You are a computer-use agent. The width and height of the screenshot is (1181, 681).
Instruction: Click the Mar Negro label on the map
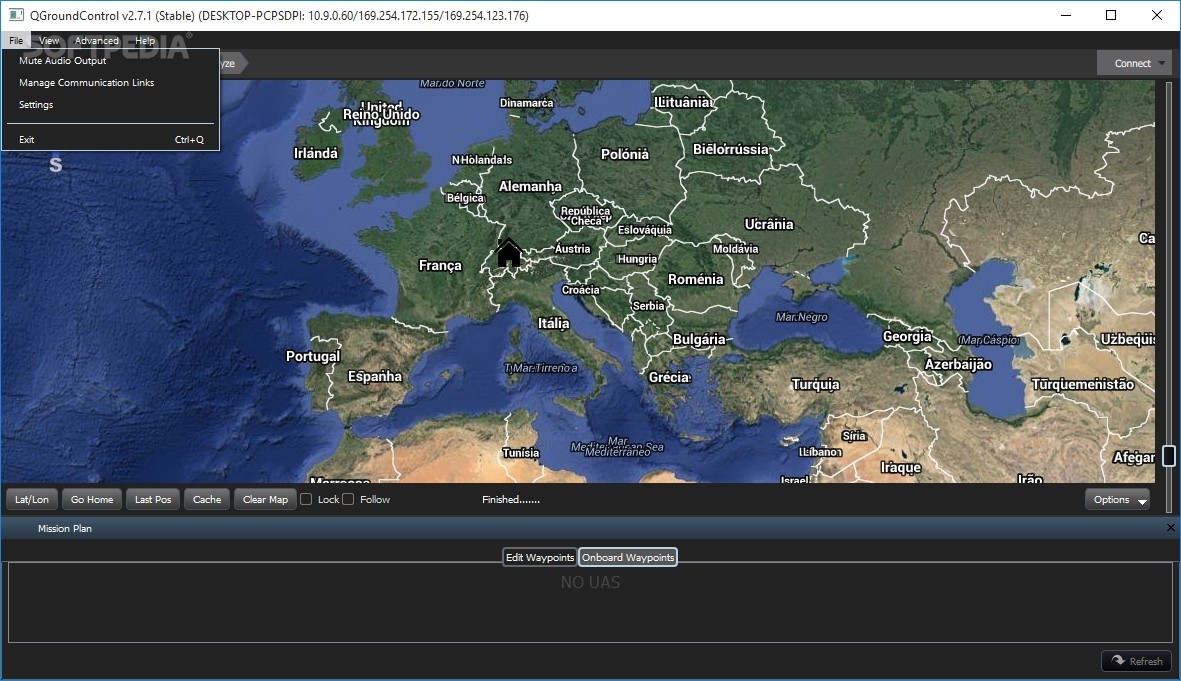click(801, 317)
